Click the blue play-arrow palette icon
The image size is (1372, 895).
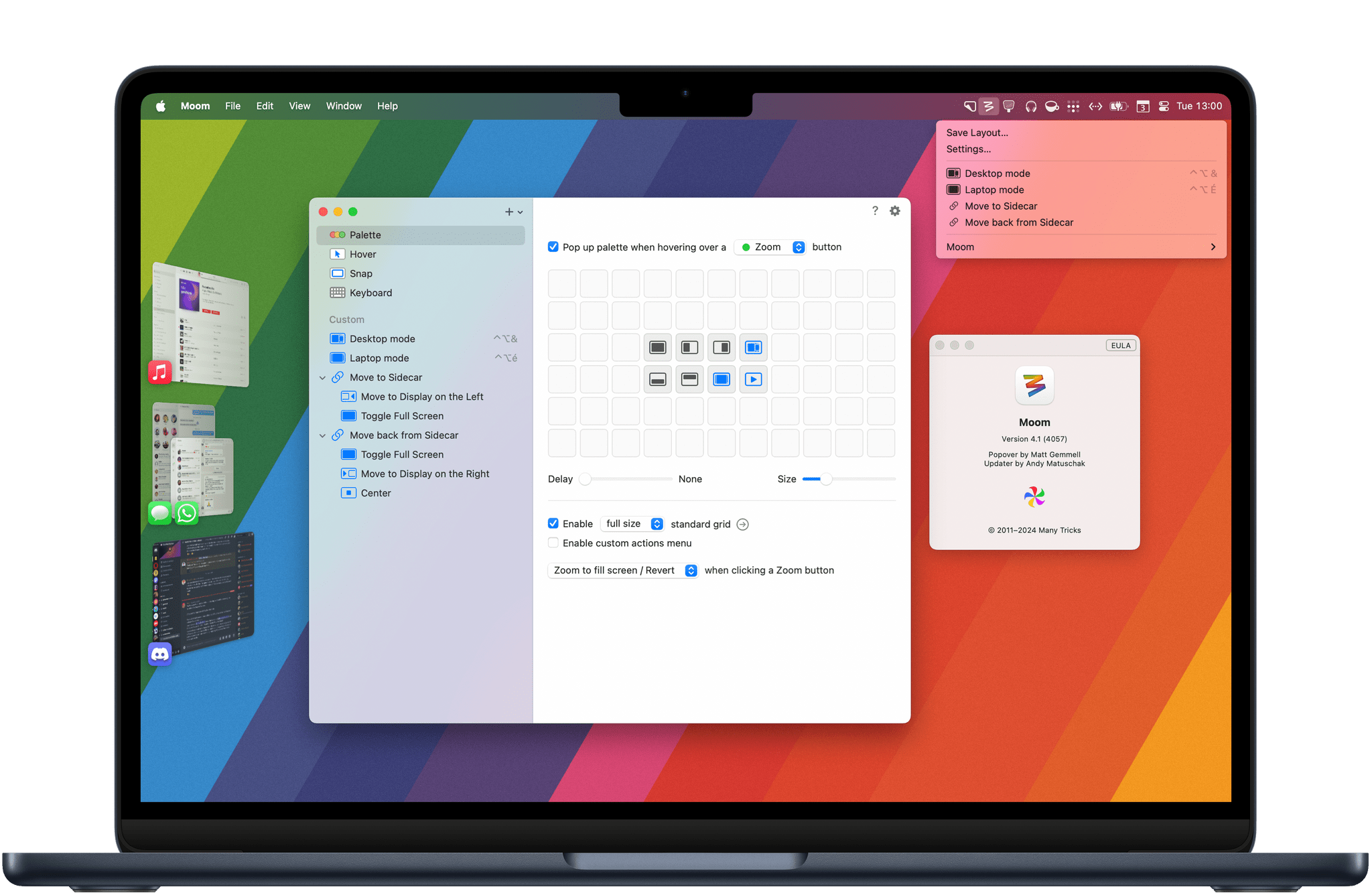point(753,380)
